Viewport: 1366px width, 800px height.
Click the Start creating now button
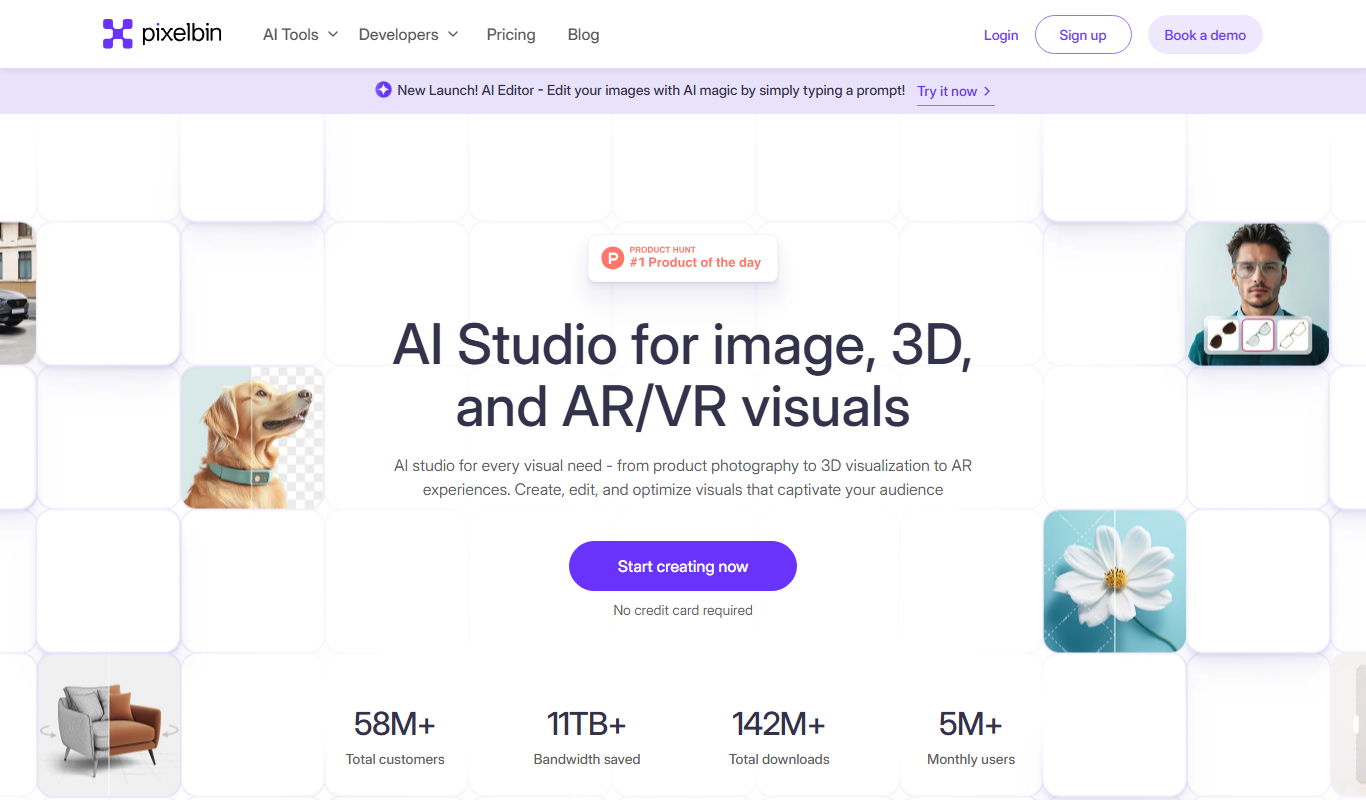coord(683,566)
